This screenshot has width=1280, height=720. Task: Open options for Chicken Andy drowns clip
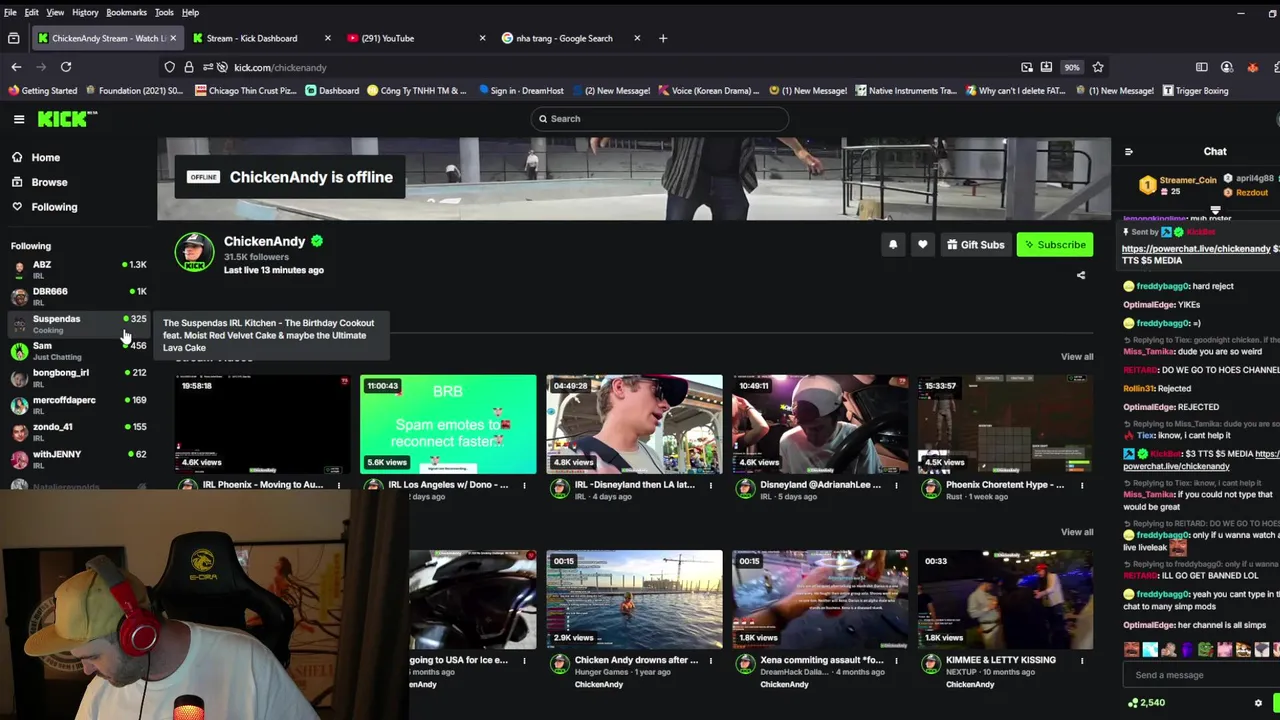coord(710,661)
